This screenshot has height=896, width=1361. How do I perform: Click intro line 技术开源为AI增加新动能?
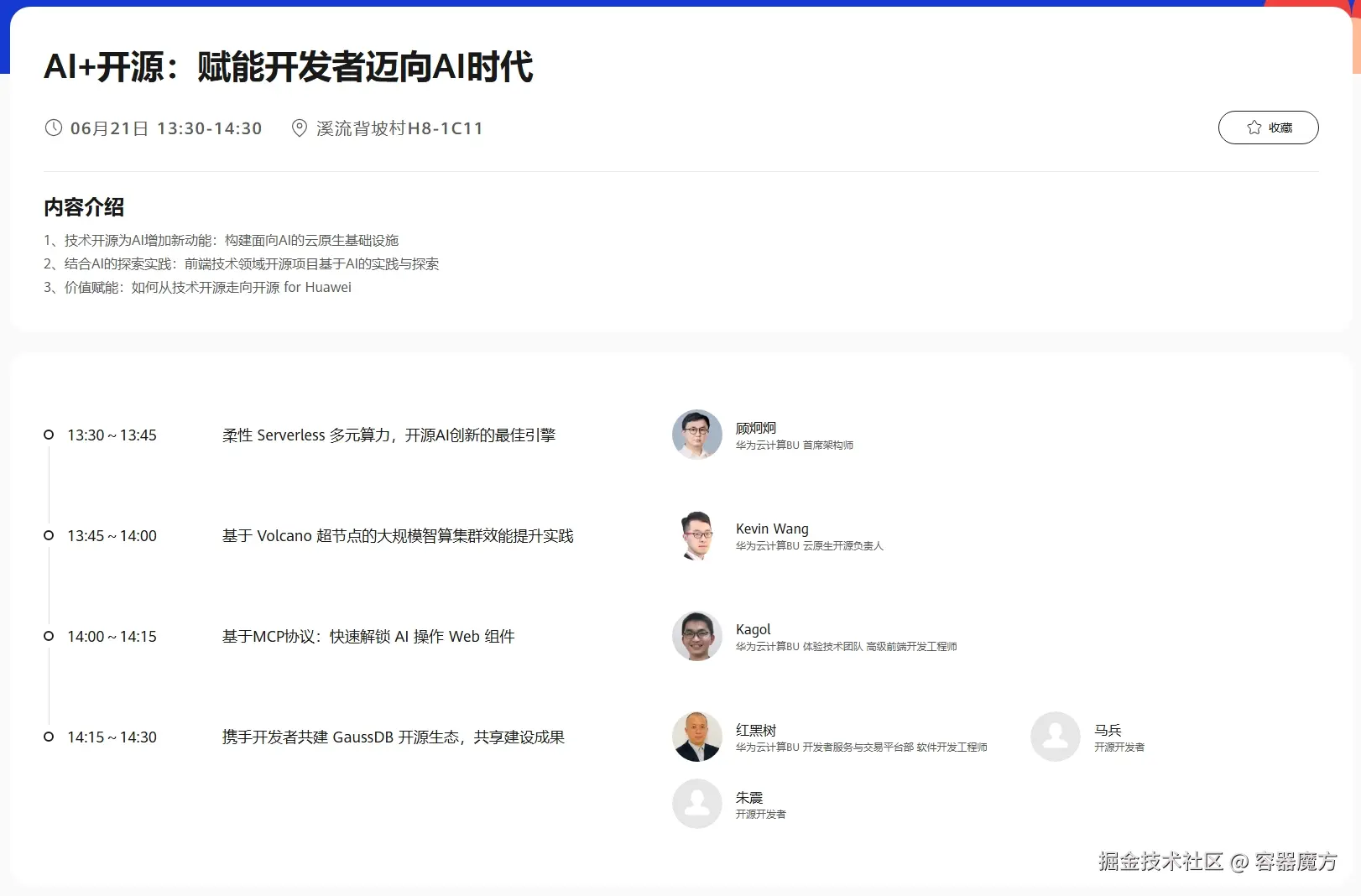click(222, 241)
